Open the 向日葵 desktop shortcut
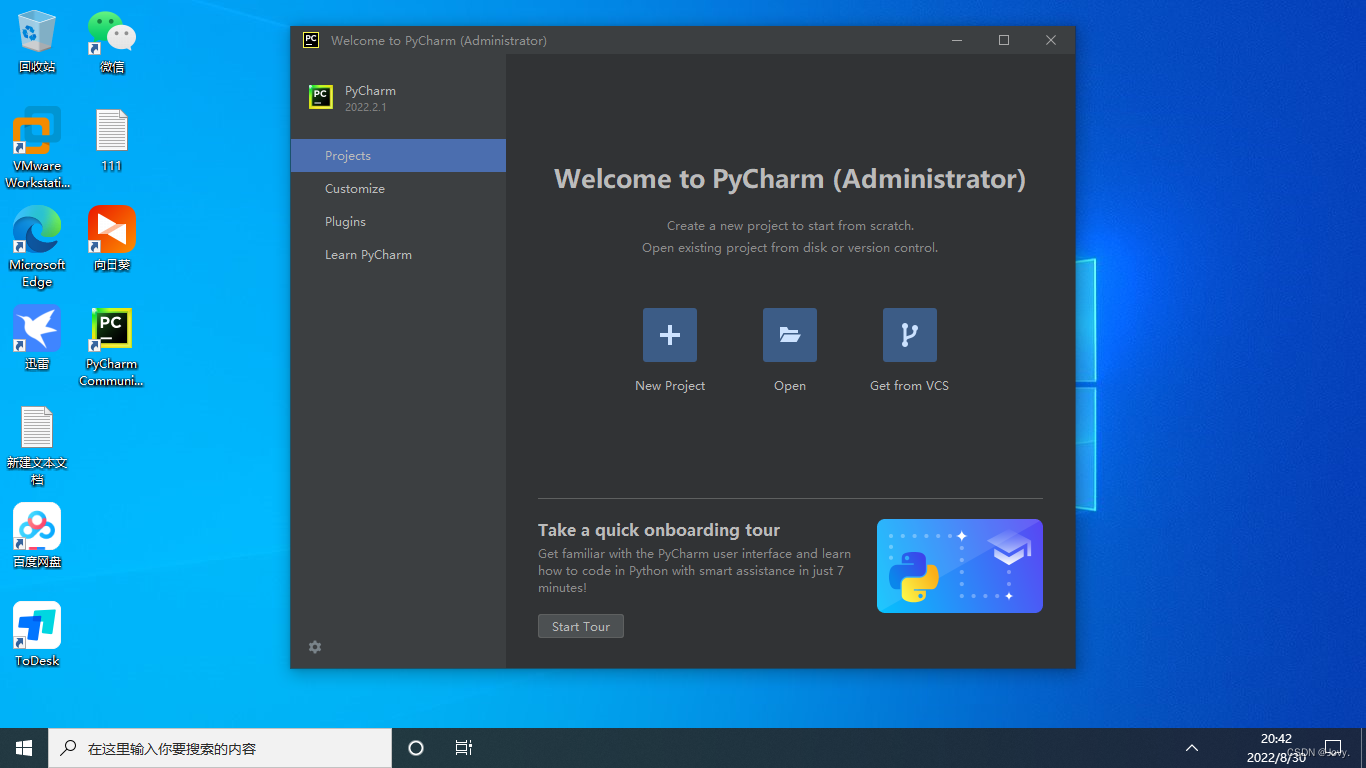Screen dimensions: 1366x768 click(x=112, y=239)
